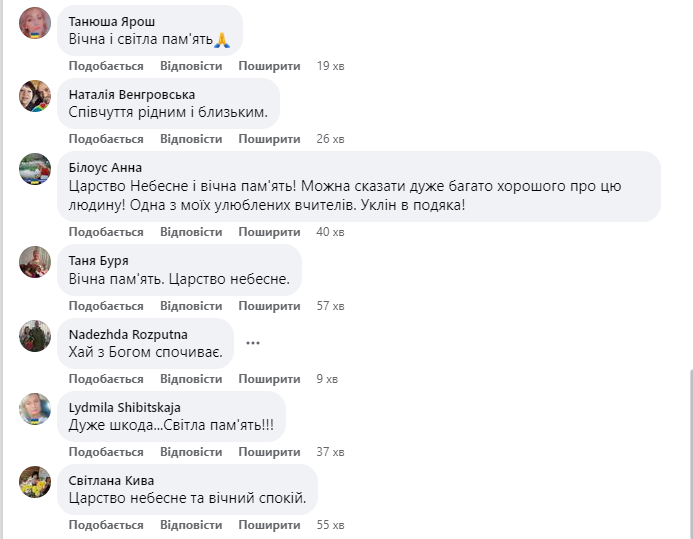This screenshot has width=693, height=539.
Task: Click the 19 хв comment timestamp
Action: tap(330, 66)
